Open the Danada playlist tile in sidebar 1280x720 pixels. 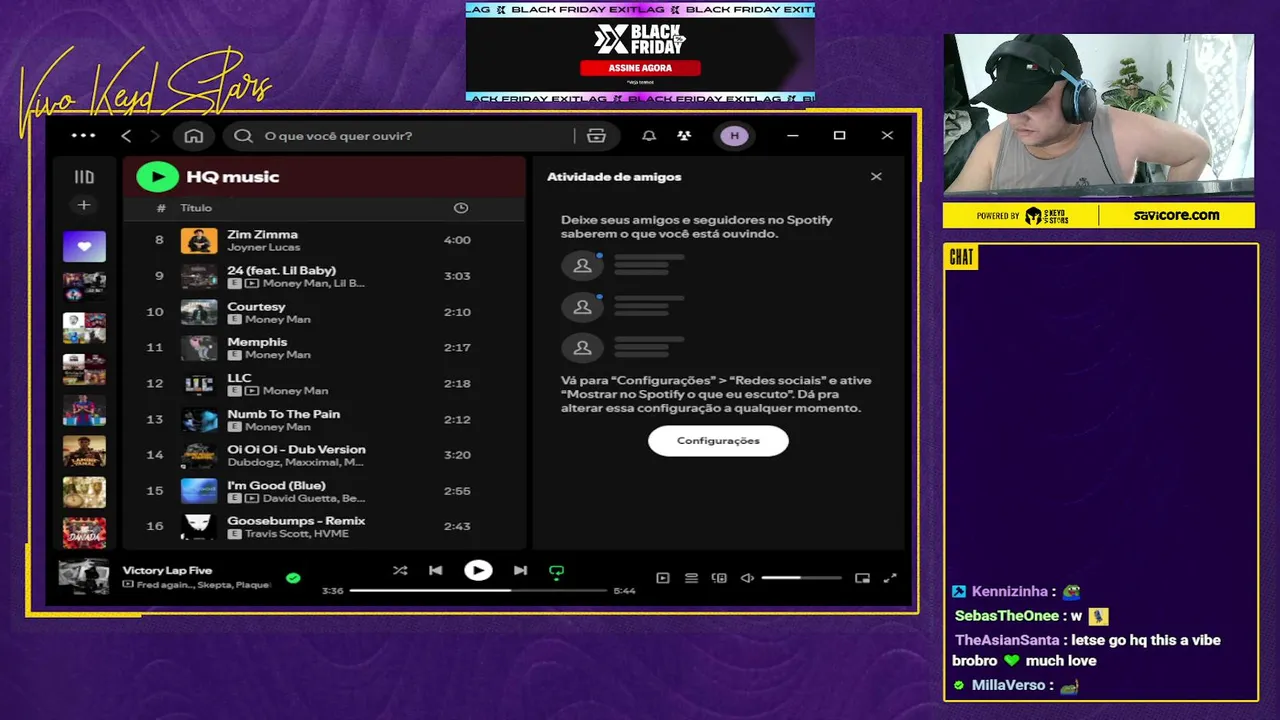tap(84, 532)
